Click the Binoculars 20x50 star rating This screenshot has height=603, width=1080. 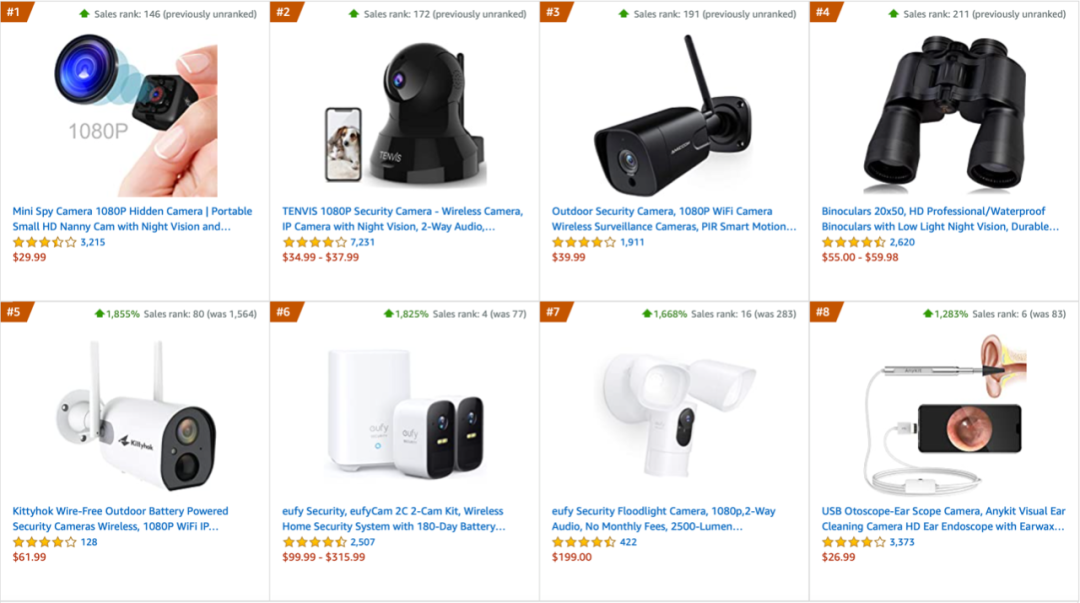(x=854, y=242)
